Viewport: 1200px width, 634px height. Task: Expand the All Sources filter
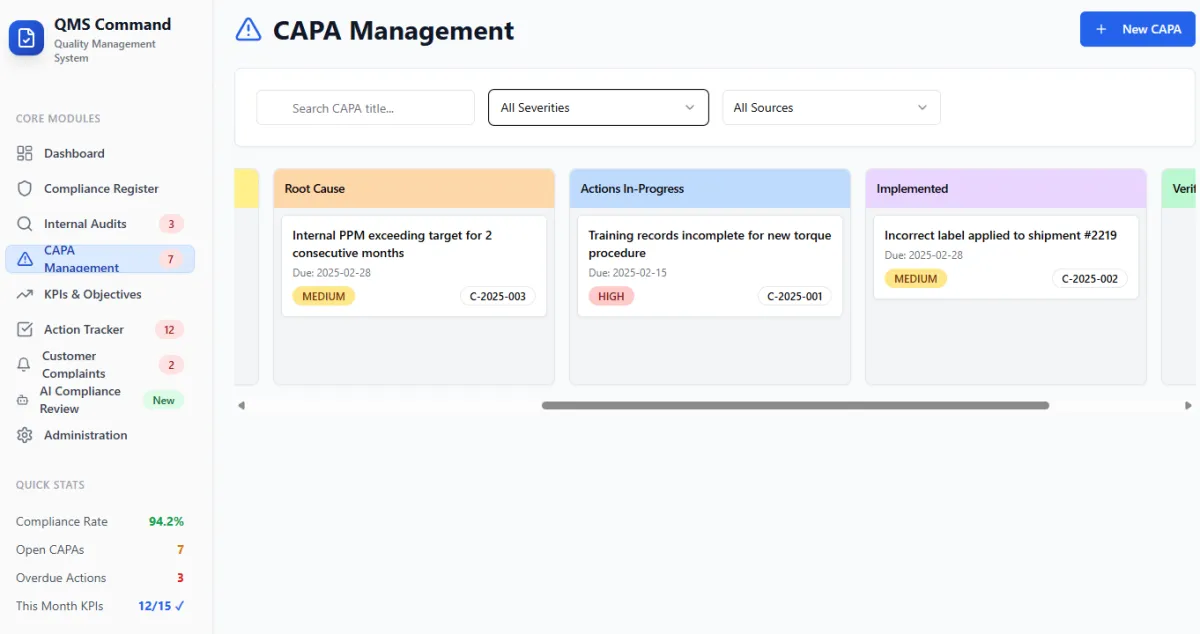831,108
